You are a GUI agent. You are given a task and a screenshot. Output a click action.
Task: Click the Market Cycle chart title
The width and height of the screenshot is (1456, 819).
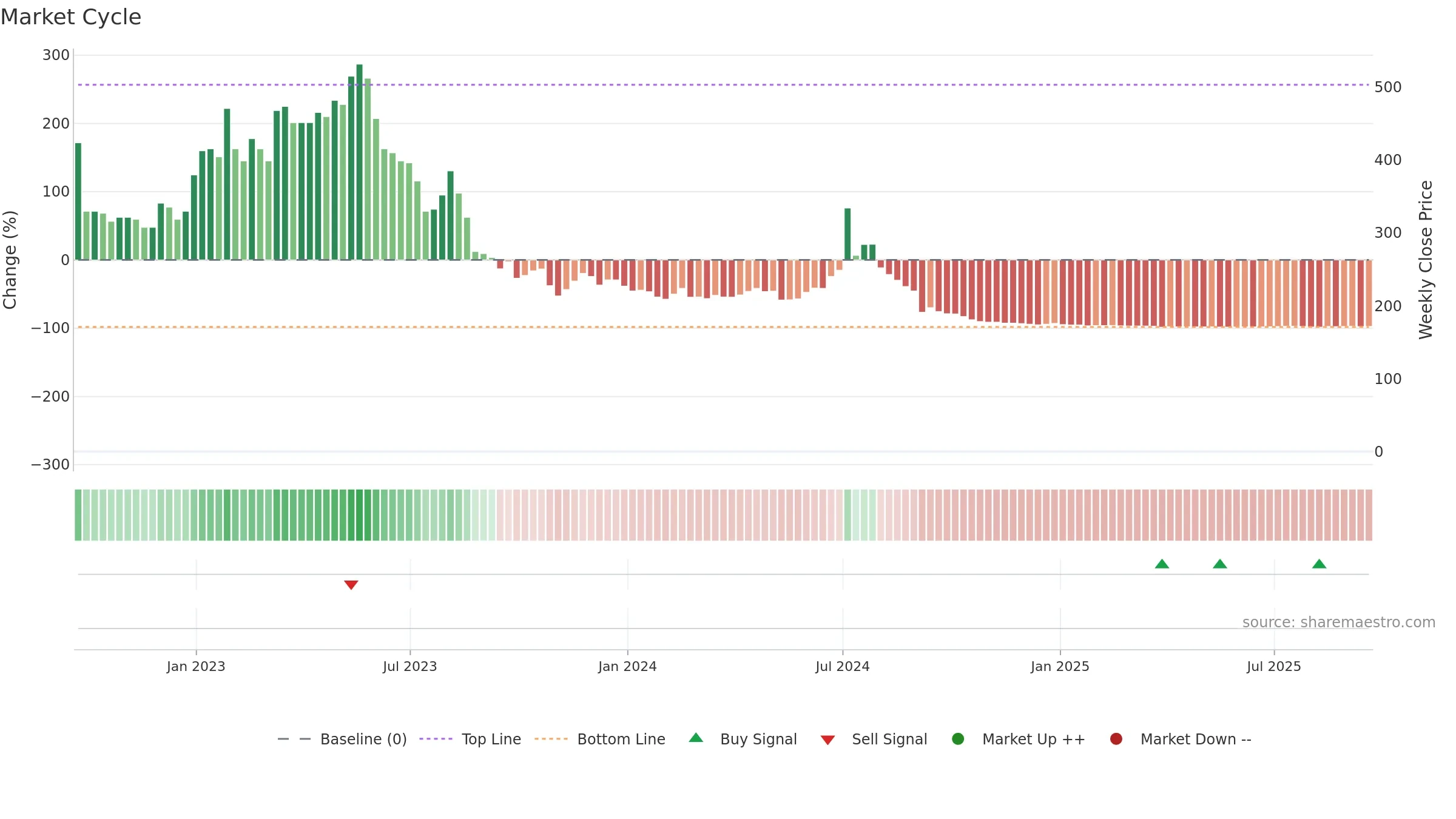coord(71,17)
